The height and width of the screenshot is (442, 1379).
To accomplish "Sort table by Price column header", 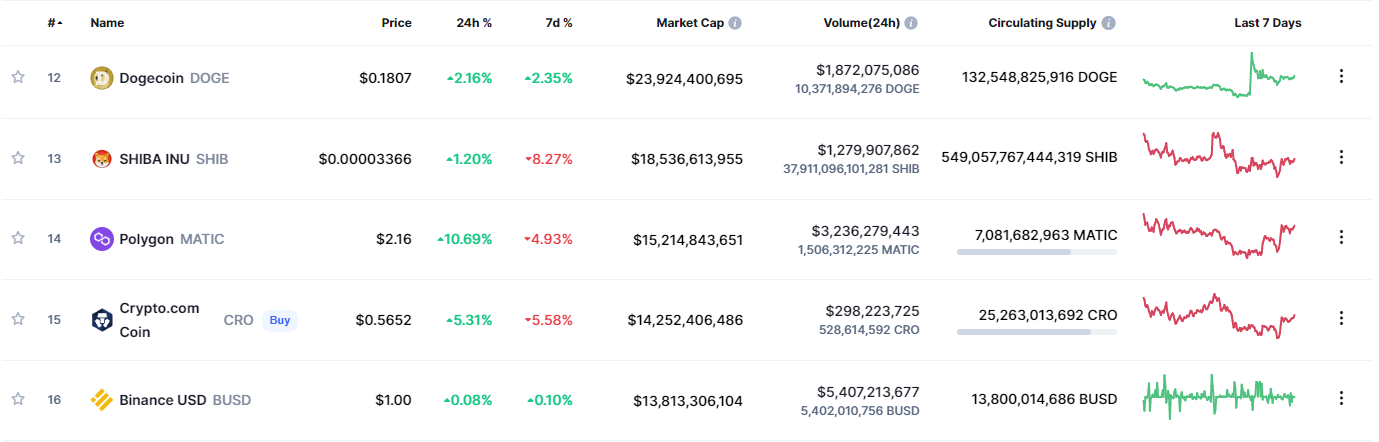I will click(x=396, y=23).
